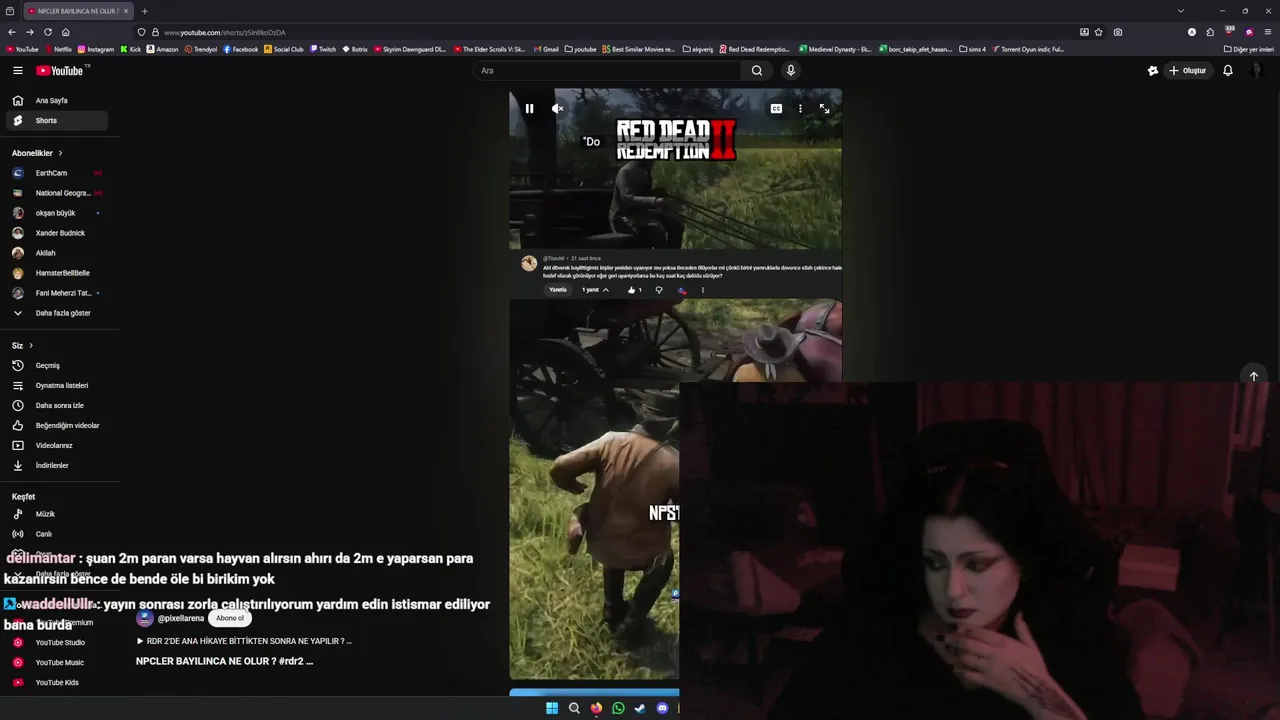
Task: Click the commenter's avatar
Action: [529, 264]
